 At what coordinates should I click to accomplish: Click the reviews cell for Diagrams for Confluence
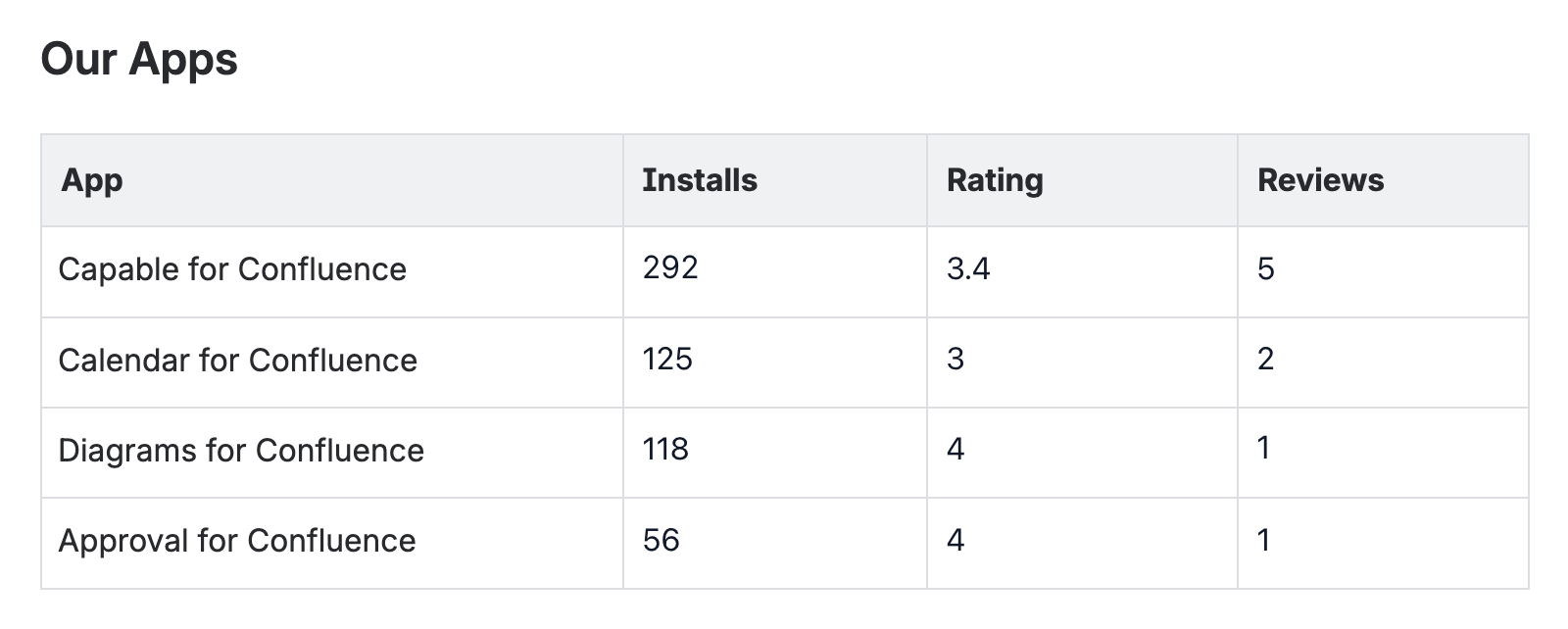[1264, 449]
